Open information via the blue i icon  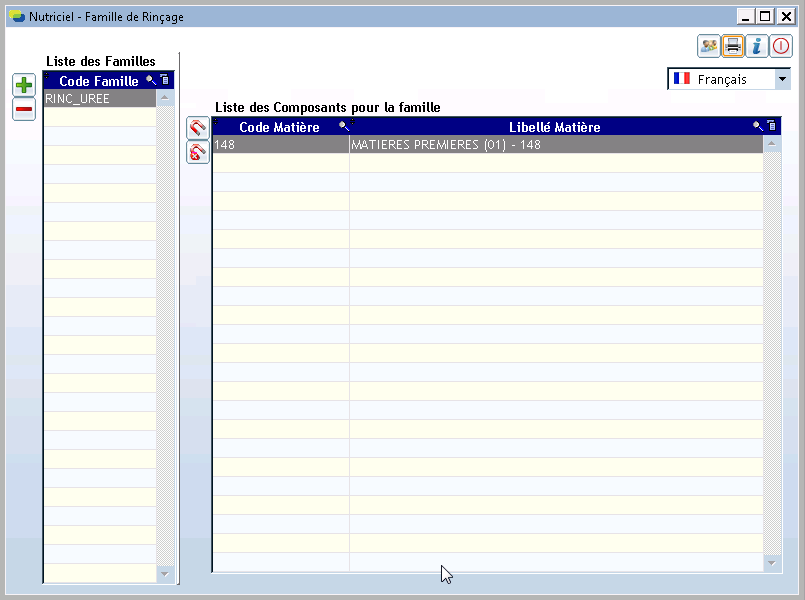[x=757, y=46]
